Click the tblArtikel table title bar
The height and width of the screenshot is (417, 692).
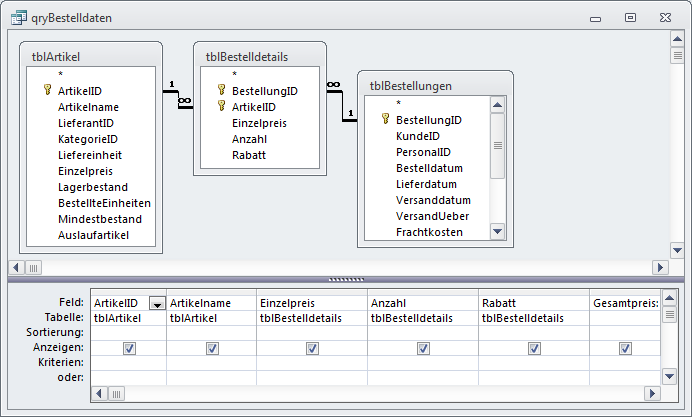click(90, 56)
